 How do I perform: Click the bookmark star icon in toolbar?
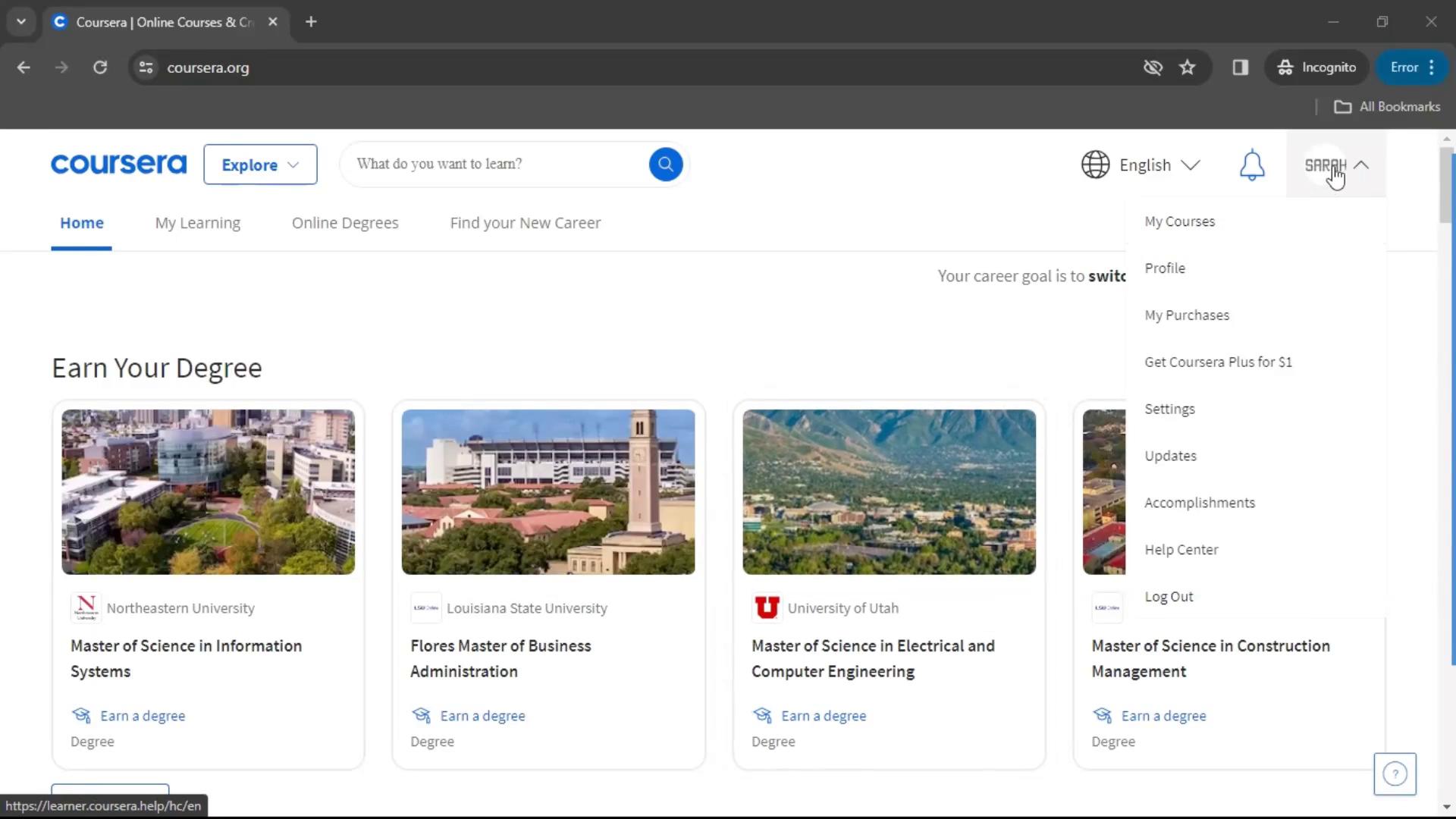[1188, 67]
